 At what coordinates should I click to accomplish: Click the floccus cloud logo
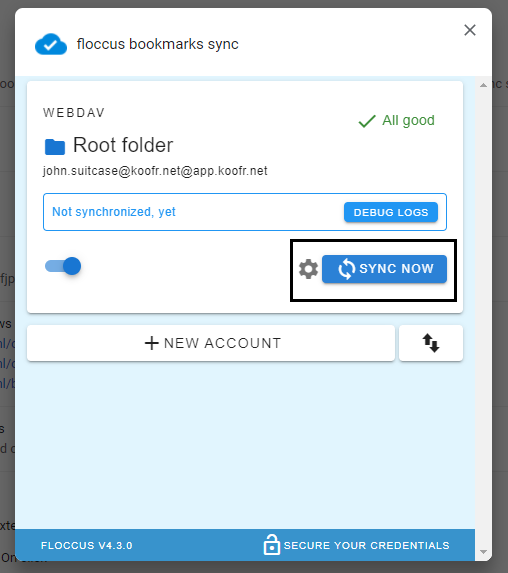coord(51,44)
